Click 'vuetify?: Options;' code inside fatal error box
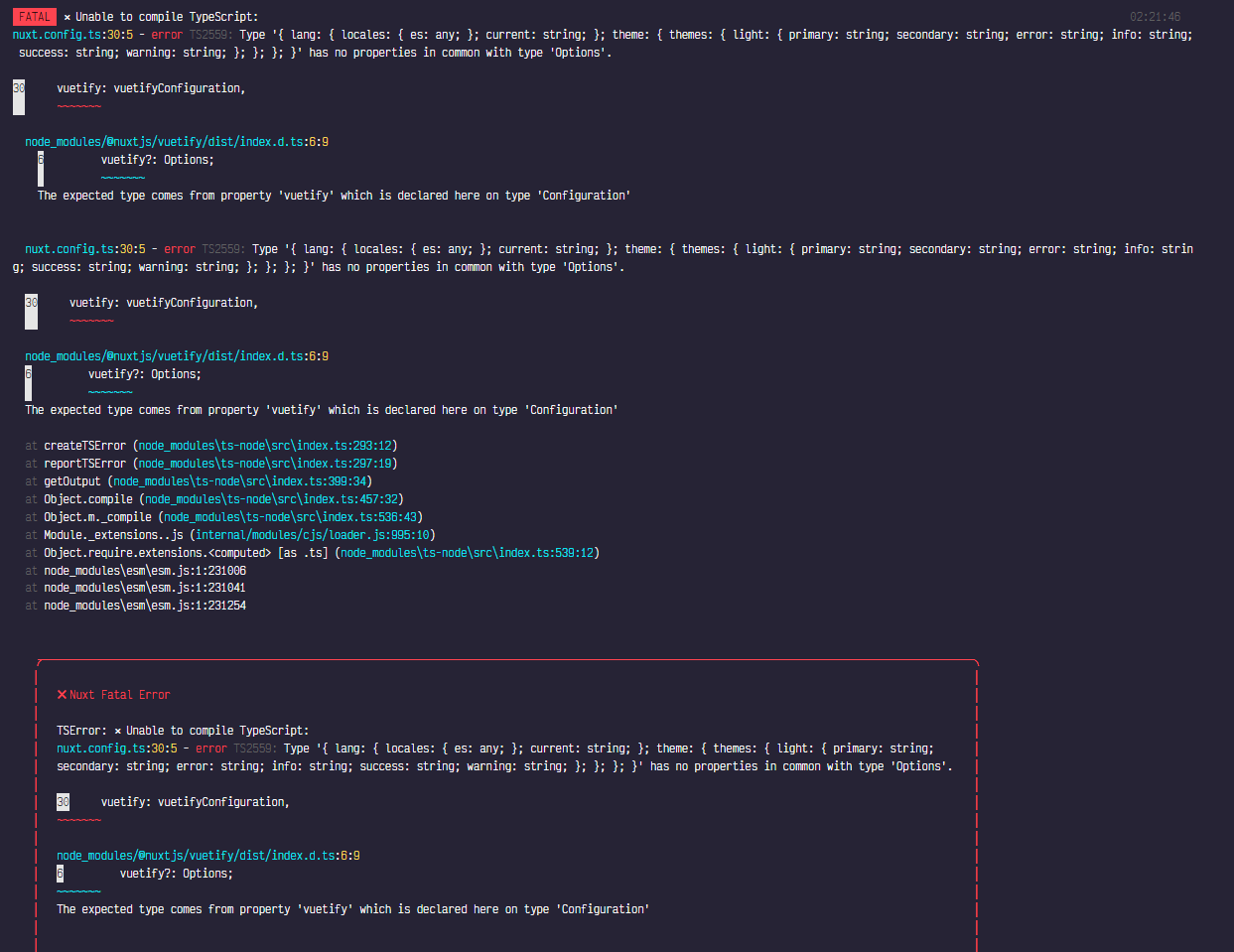1234x952 pixels. click(x=177, y=874)
